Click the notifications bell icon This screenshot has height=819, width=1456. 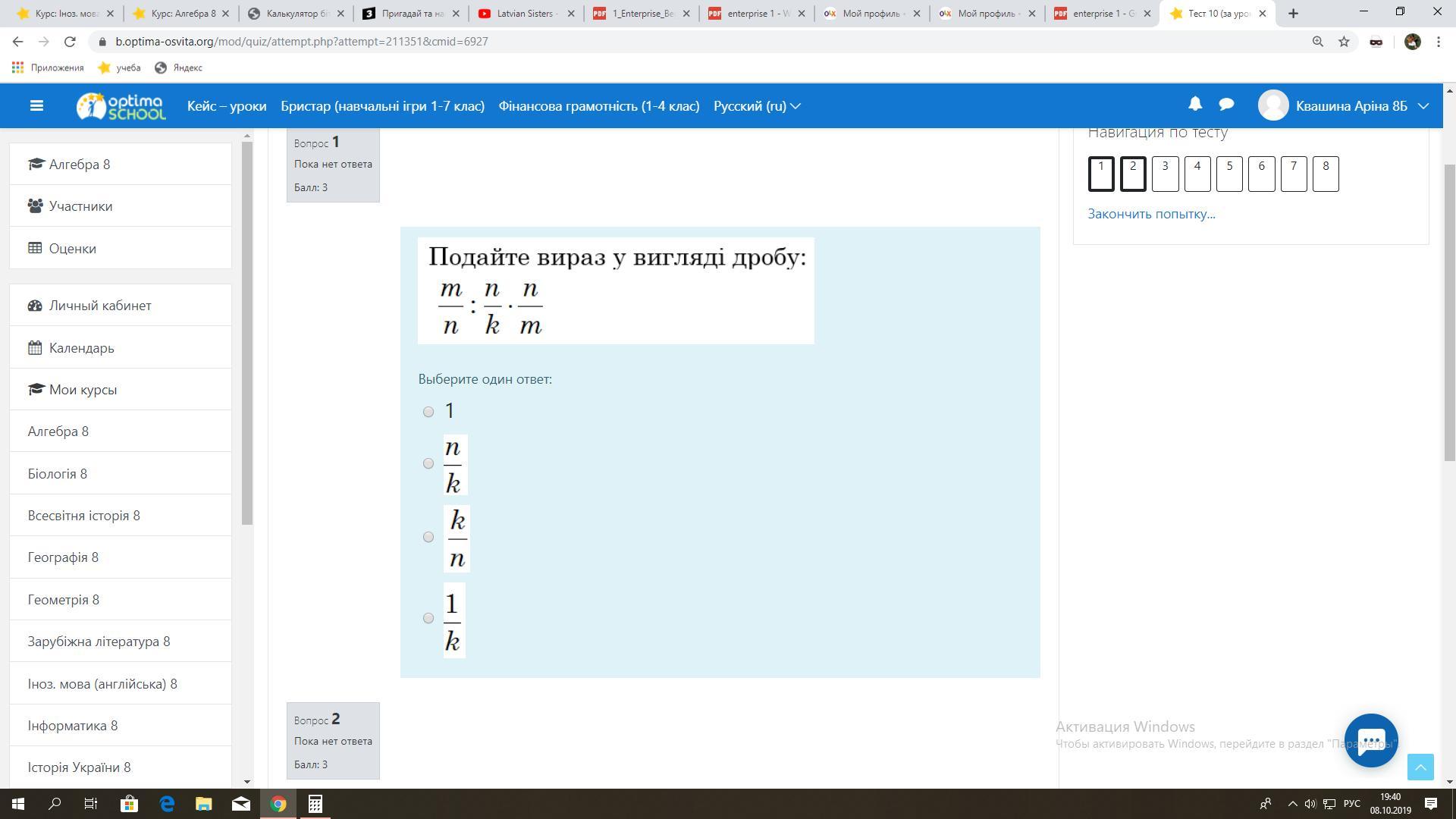click(x=1195, y=104)
